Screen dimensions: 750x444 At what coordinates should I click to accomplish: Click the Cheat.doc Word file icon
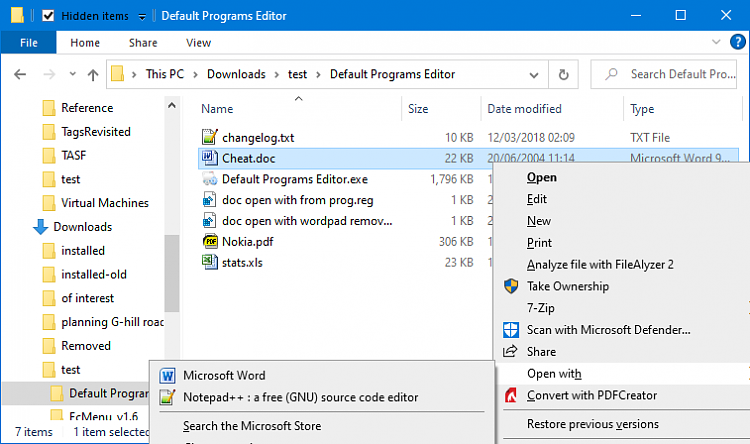pyautogui.click(x=209, y=158)
